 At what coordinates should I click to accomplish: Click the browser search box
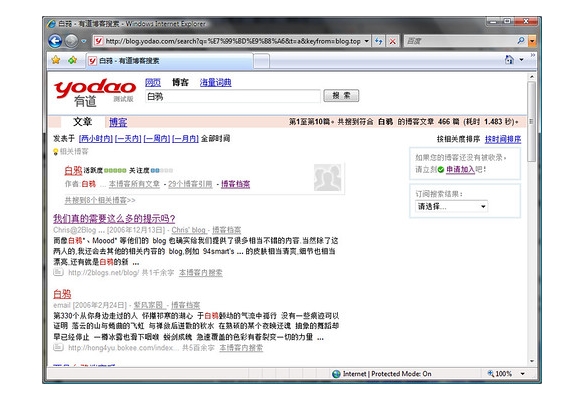coord(460,41)
